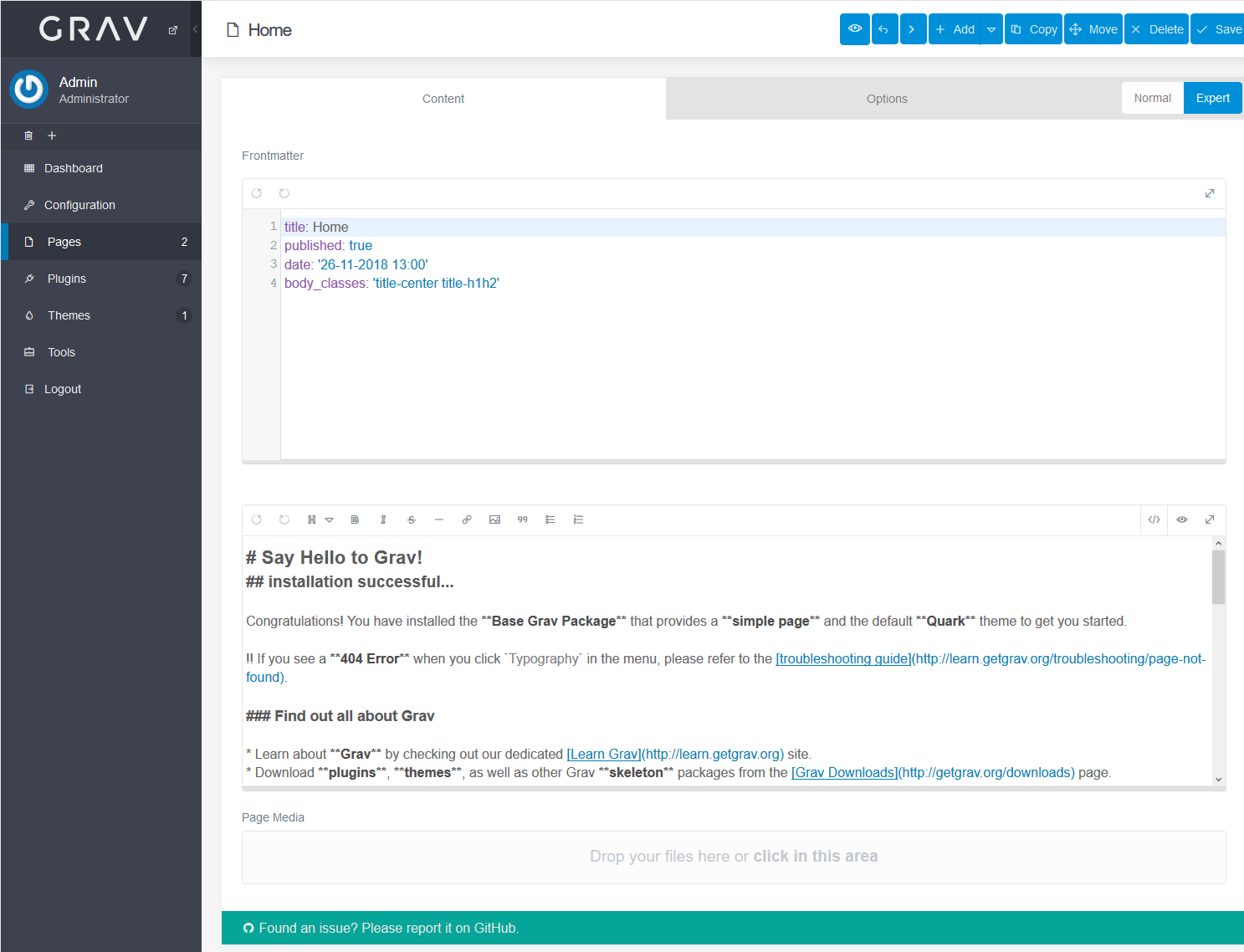The height and width of the screenshot is (952, 1244).
Task: Apply italic formatting in content editor
Action: 383,520
